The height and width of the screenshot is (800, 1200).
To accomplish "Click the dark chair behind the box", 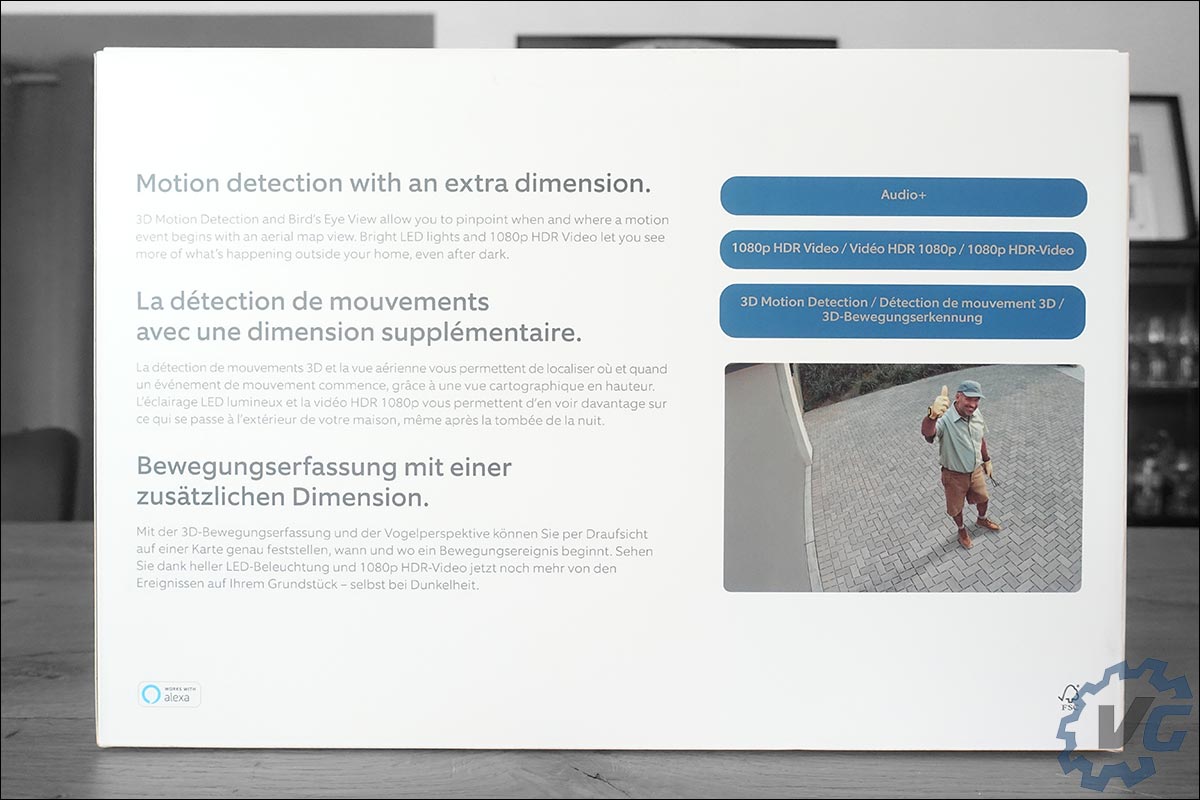I will point(40,472).
